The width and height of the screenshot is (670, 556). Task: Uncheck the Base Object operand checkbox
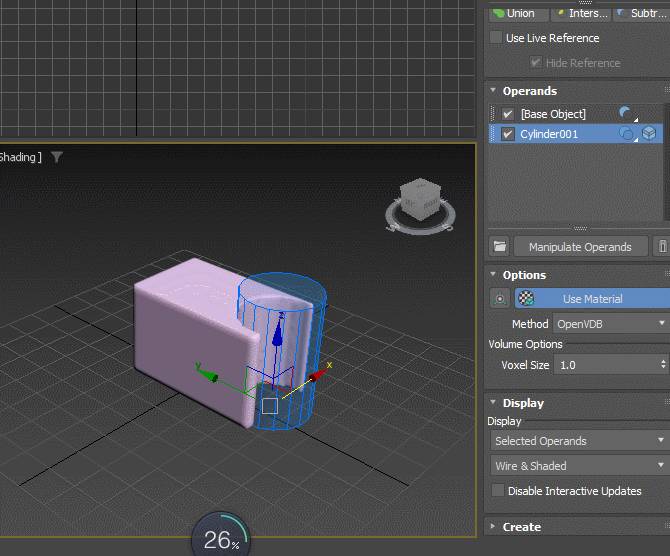(x=508, y=114)
